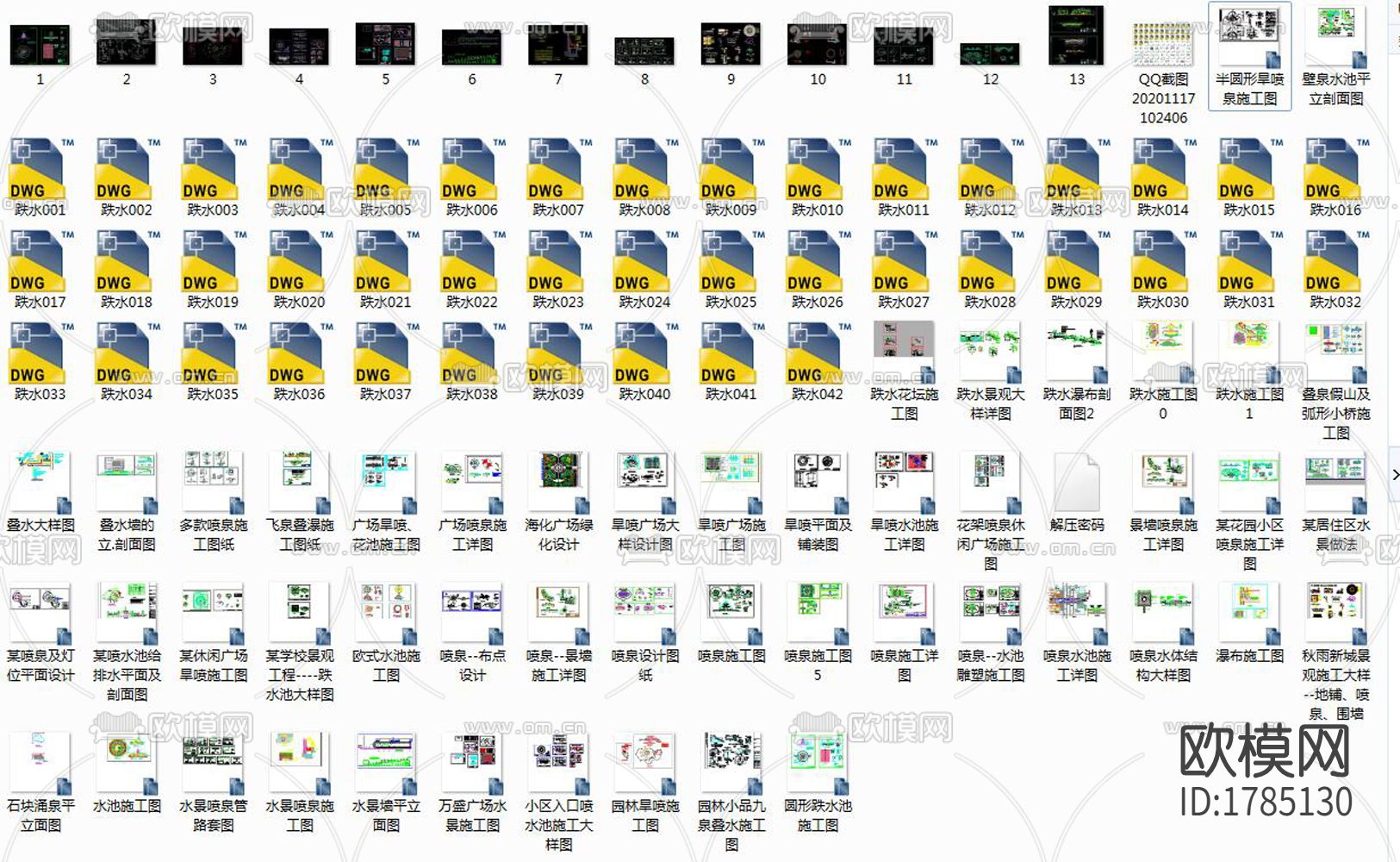Select the image thumbnail numbered 5
1400x862 pixels.
coord(386,44)
